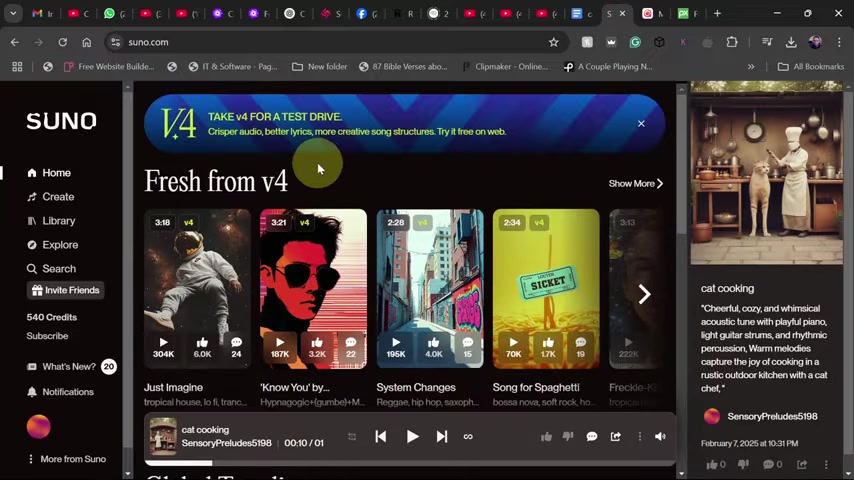Image resolution: width=854 pixels, height=480 pixels.
Task: Open the All Bookmarks folder
Action: [x=811, y=66]
